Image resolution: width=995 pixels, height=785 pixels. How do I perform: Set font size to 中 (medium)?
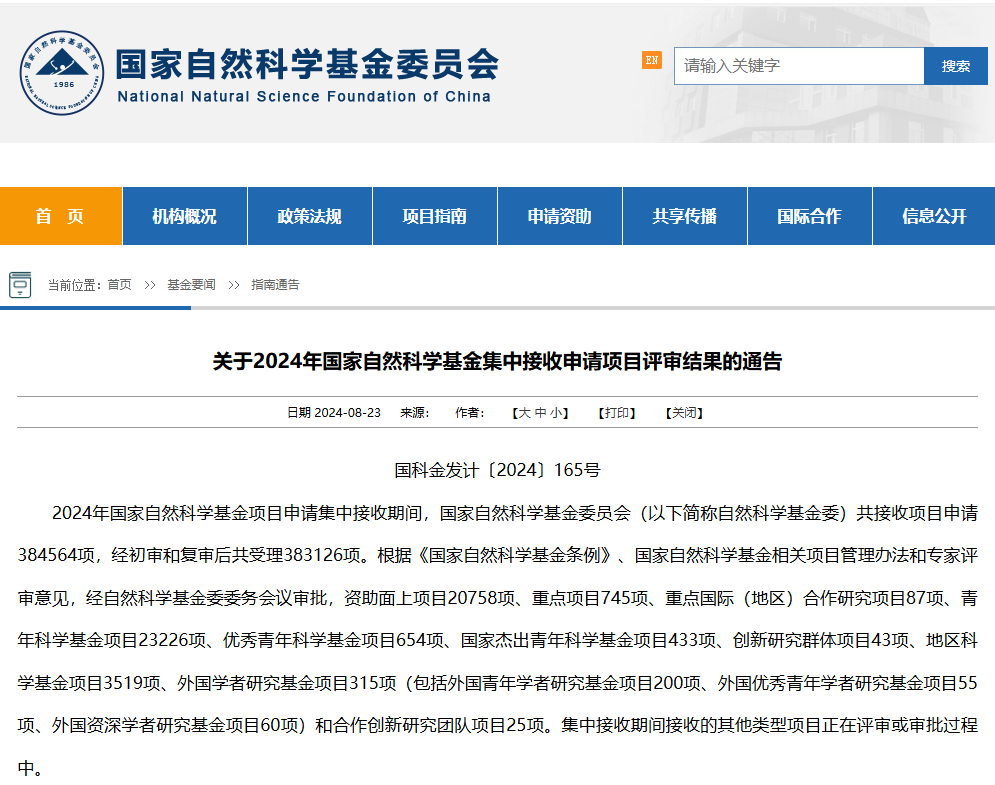pos(540,413)
